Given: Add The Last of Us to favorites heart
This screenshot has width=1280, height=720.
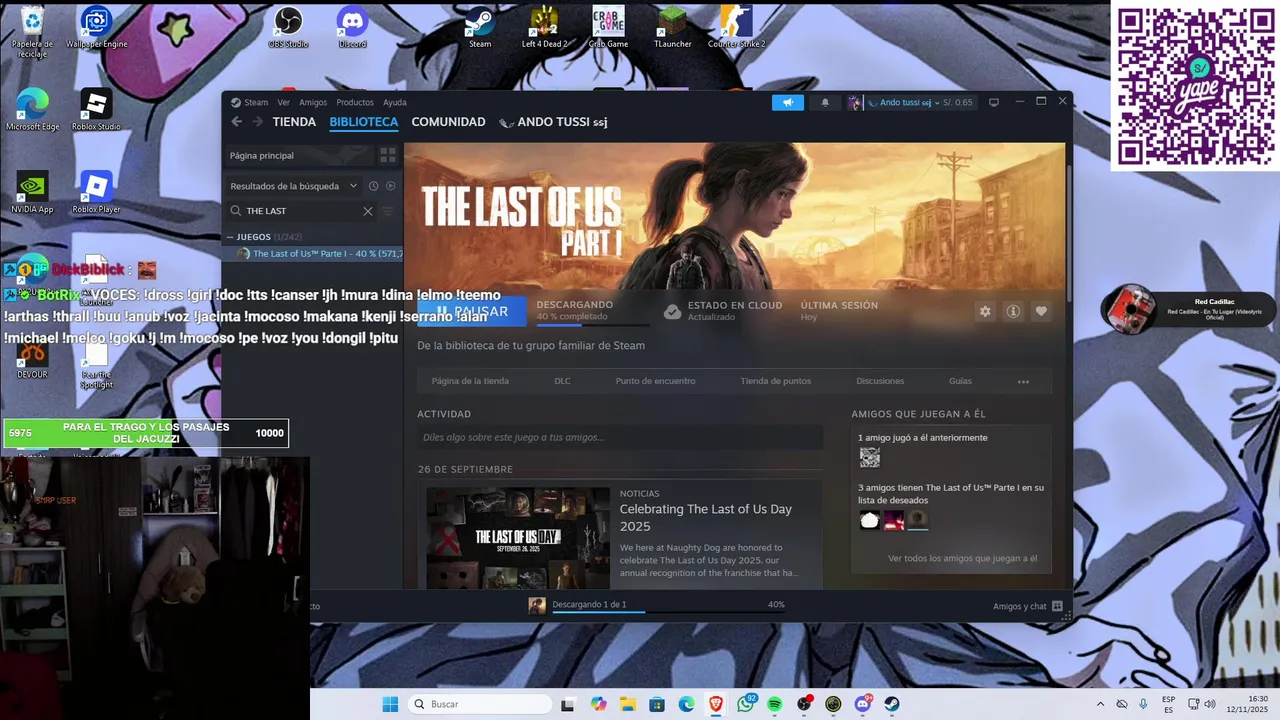Looking at the screenshot, I should coord(1041,311).
